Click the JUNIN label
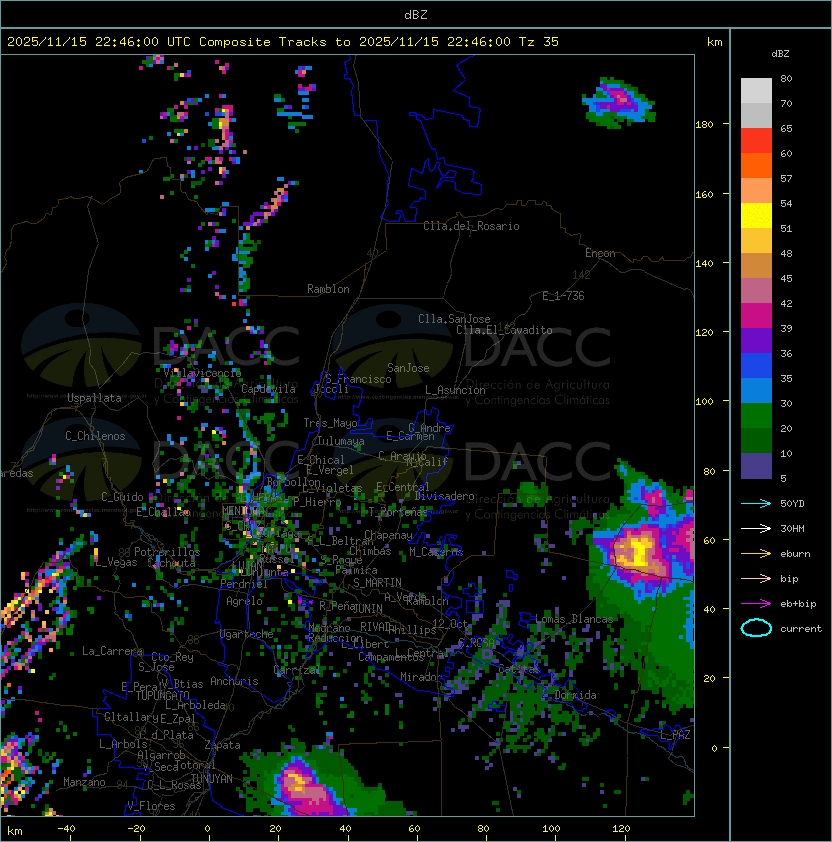832x842 pixels. tap(367, 608)
